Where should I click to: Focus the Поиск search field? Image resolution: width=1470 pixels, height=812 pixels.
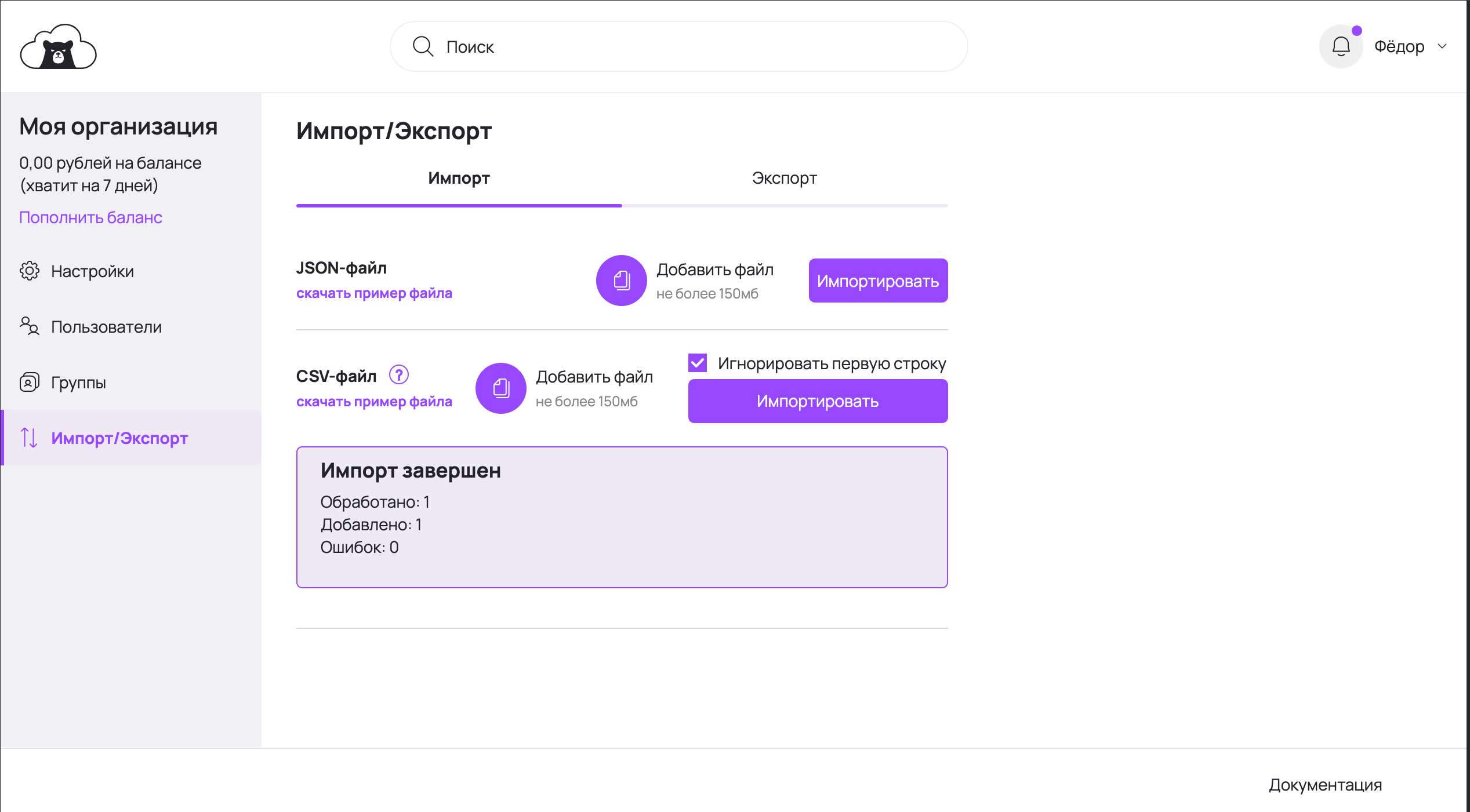pos(696,47)
